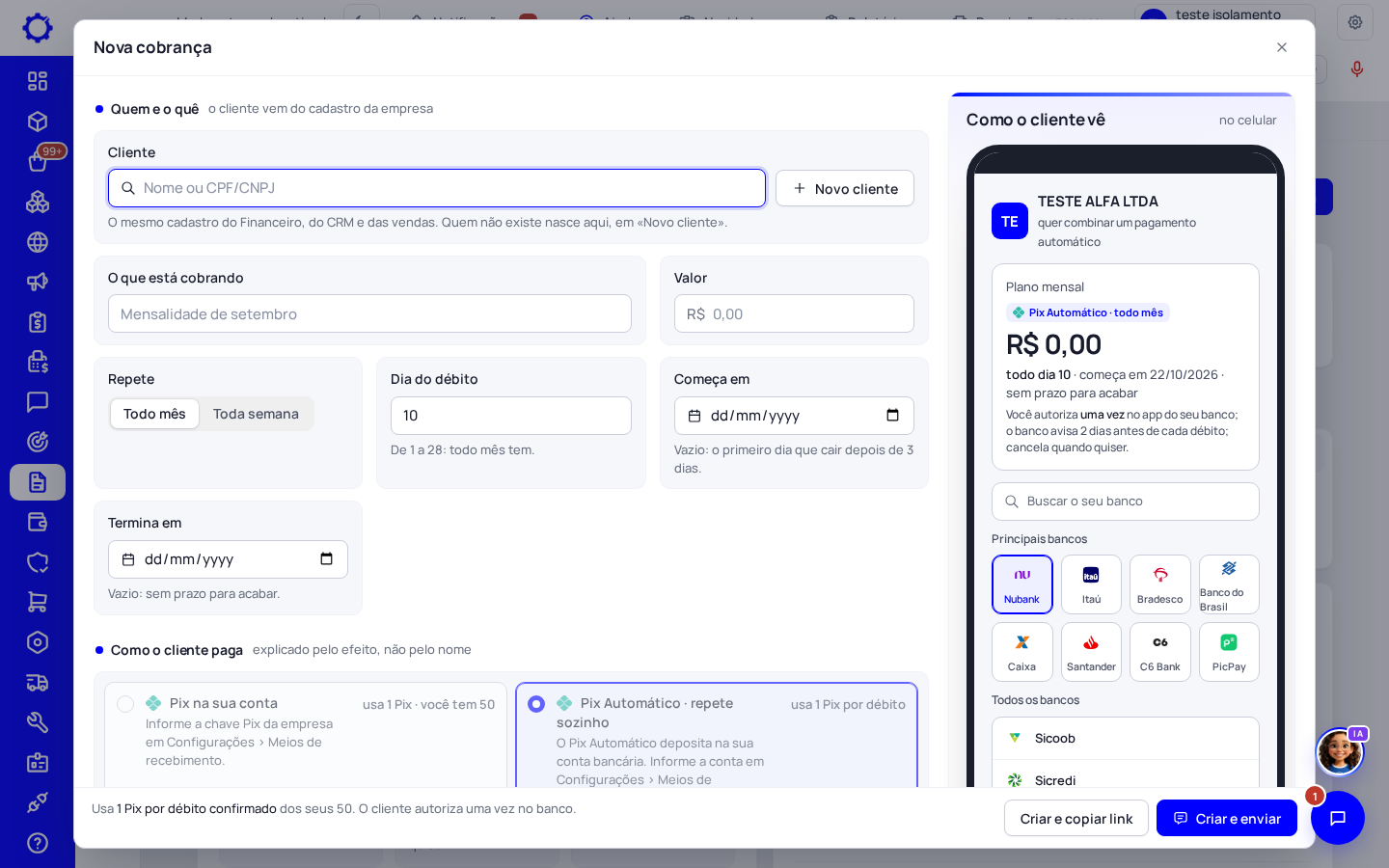
Task: Open the speech bubble icon in the left sidebar
Action: [x=38, y=401]
